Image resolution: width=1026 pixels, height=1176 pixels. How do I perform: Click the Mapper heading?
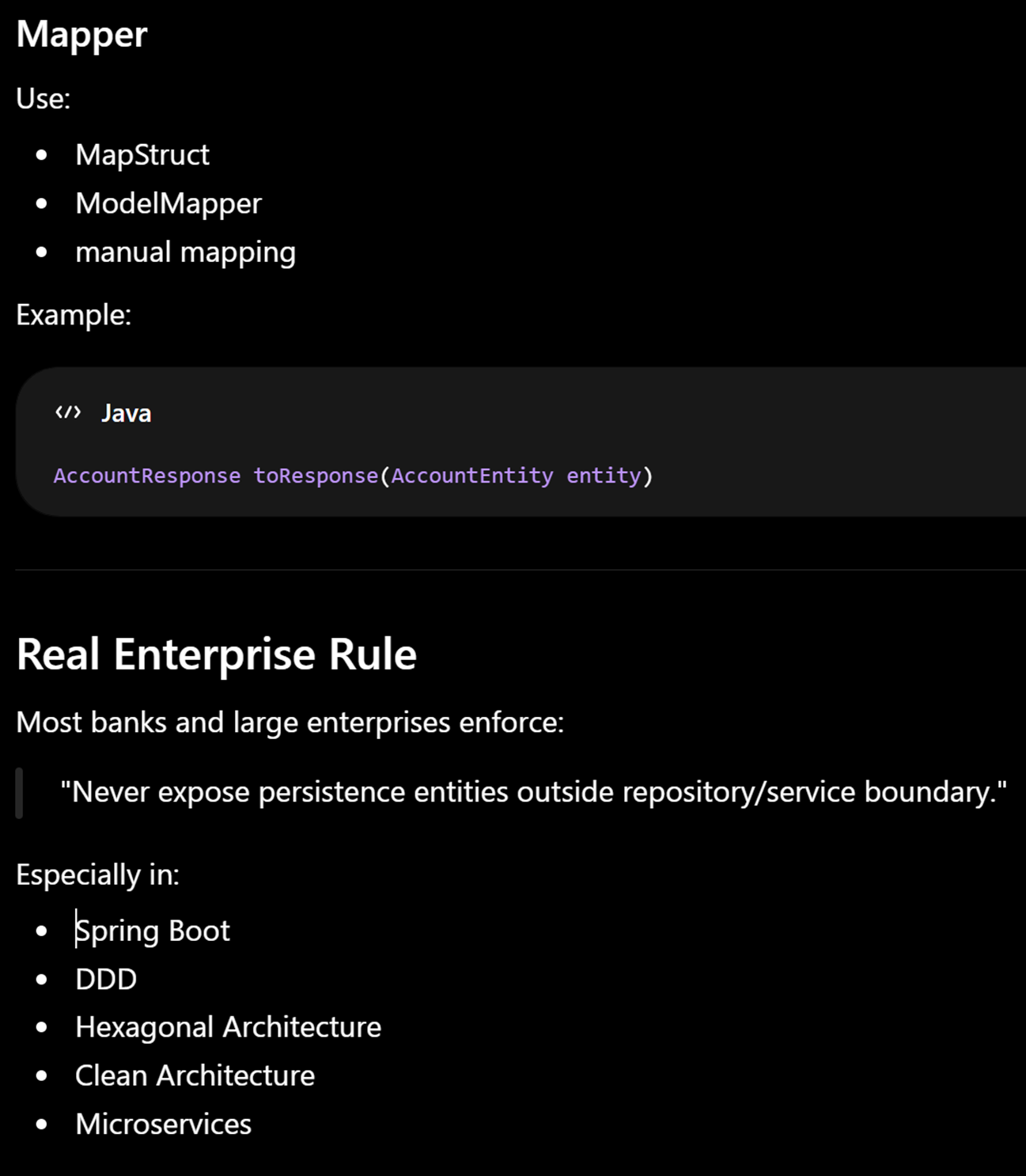pyautogui.click(x=81, y=35)
